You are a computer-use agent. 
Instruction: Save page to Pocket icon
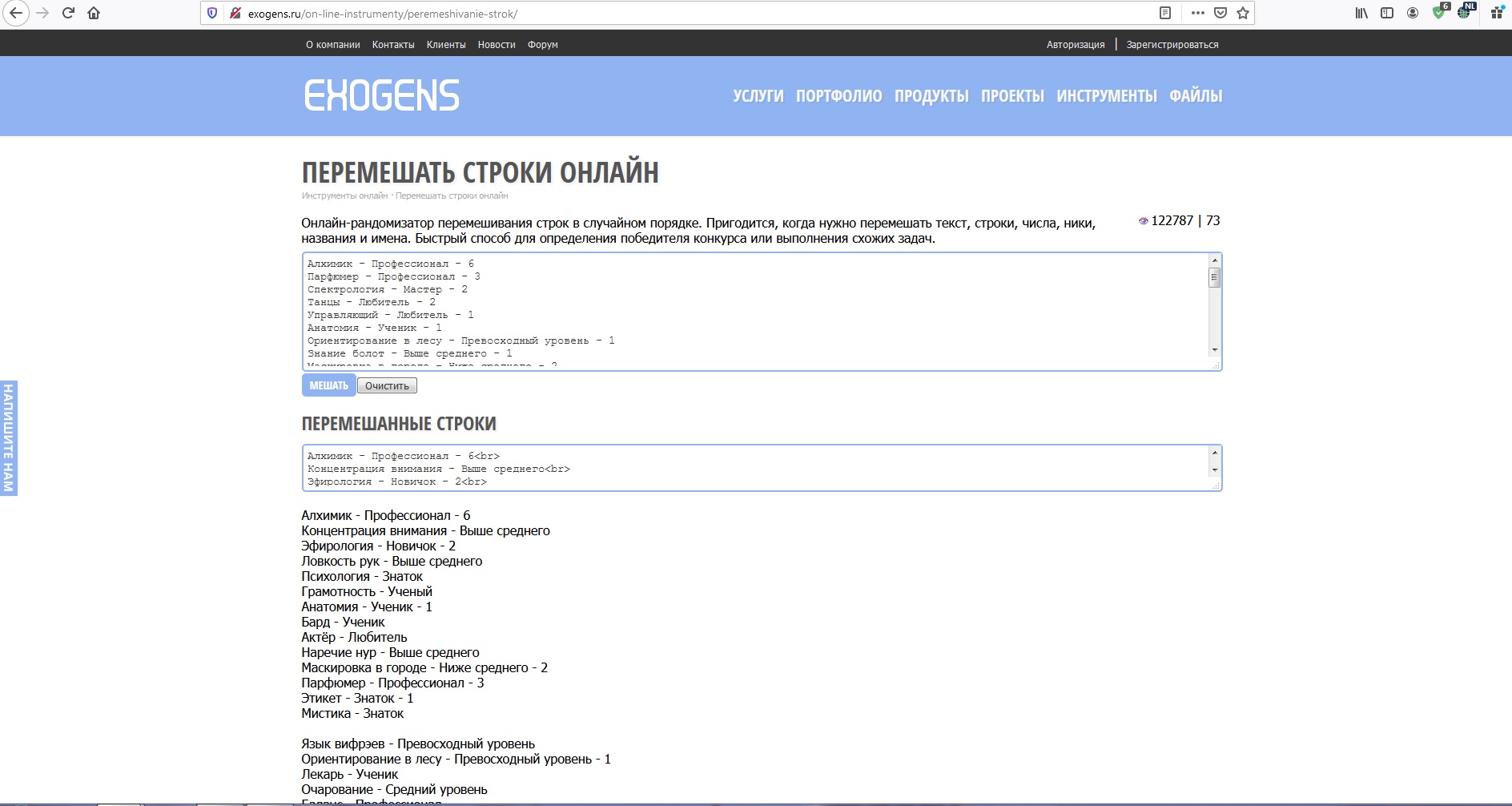1220,13
